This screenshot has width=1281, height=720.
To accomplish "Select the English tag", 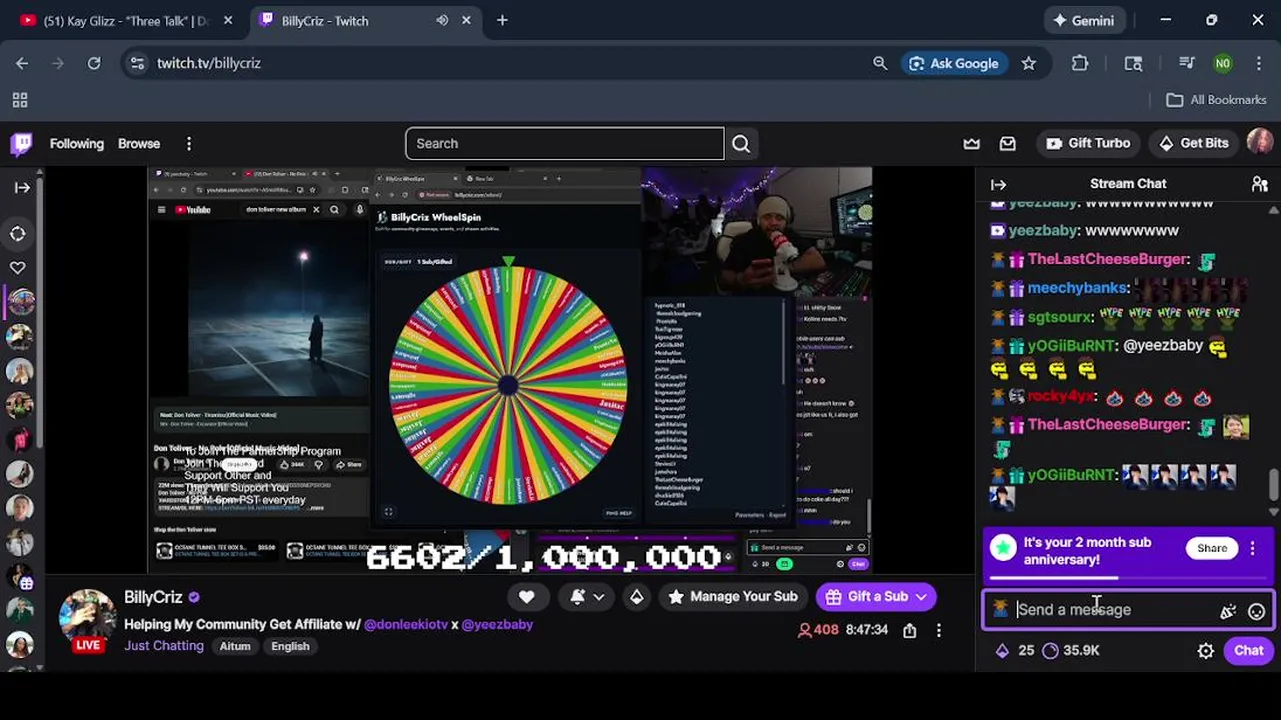I will [x=290, y=646].
